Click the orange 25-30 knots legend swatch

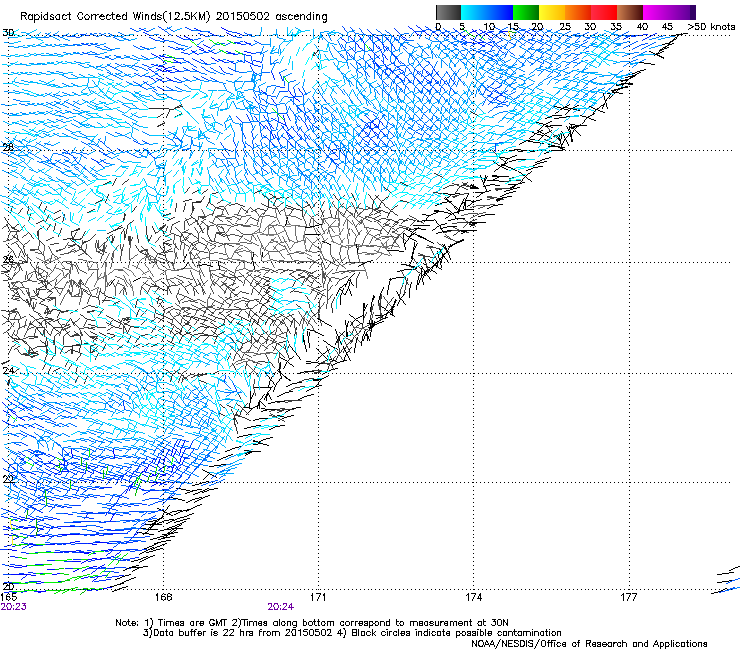(x=578, y=12)
